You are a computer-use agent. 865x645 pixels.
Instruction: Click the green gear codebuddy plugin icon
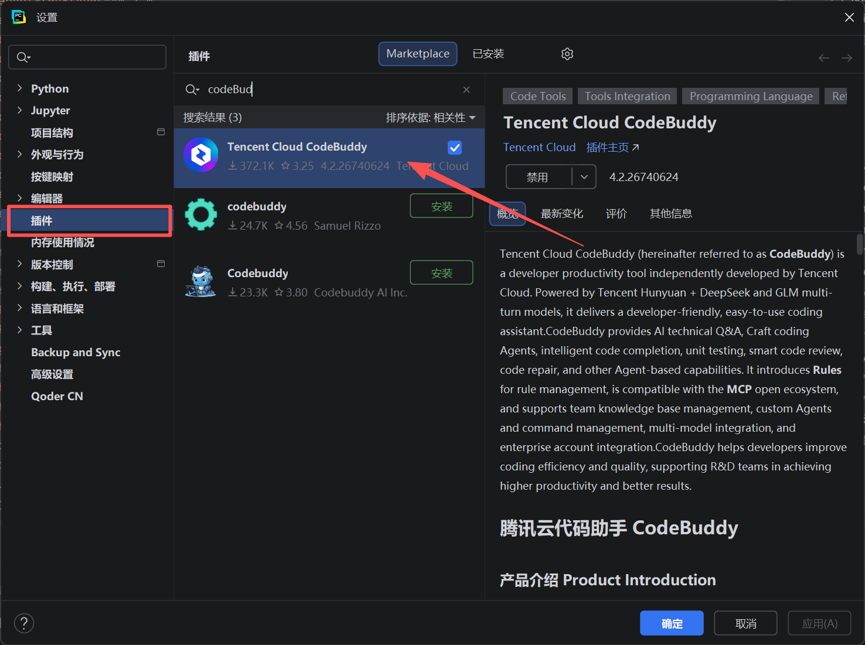click(x=201, y=214)
